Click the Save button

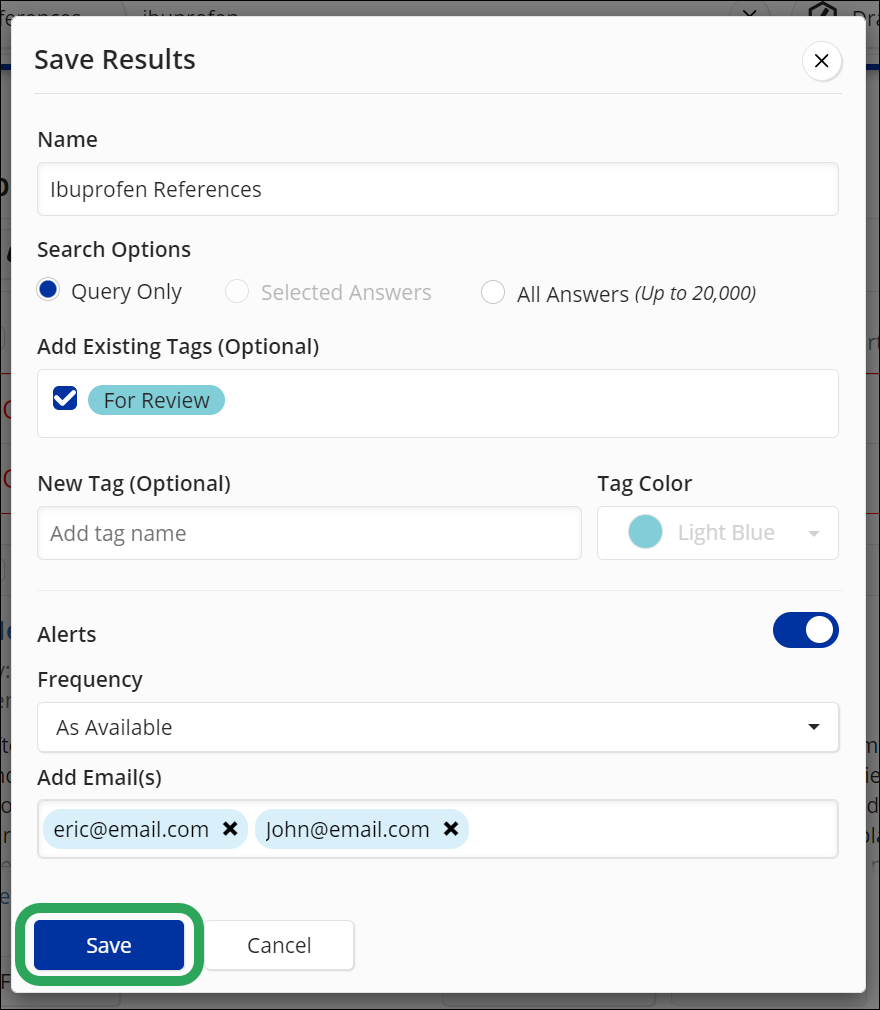109,945
